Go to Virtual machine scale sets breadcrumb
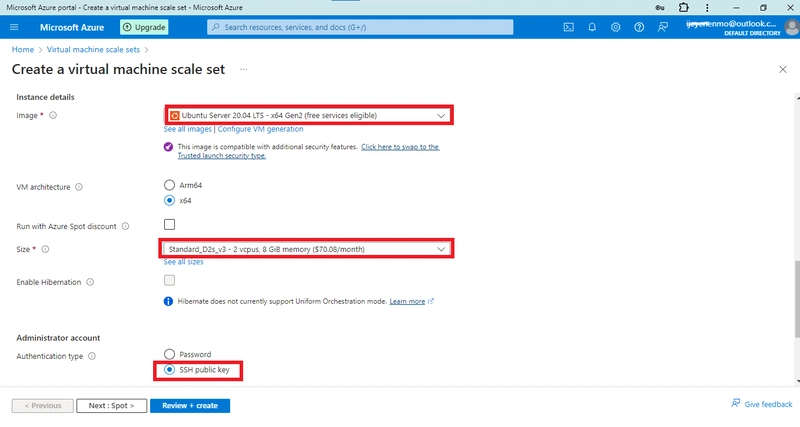The image size is (800, 427). click(x=93, y=49)
